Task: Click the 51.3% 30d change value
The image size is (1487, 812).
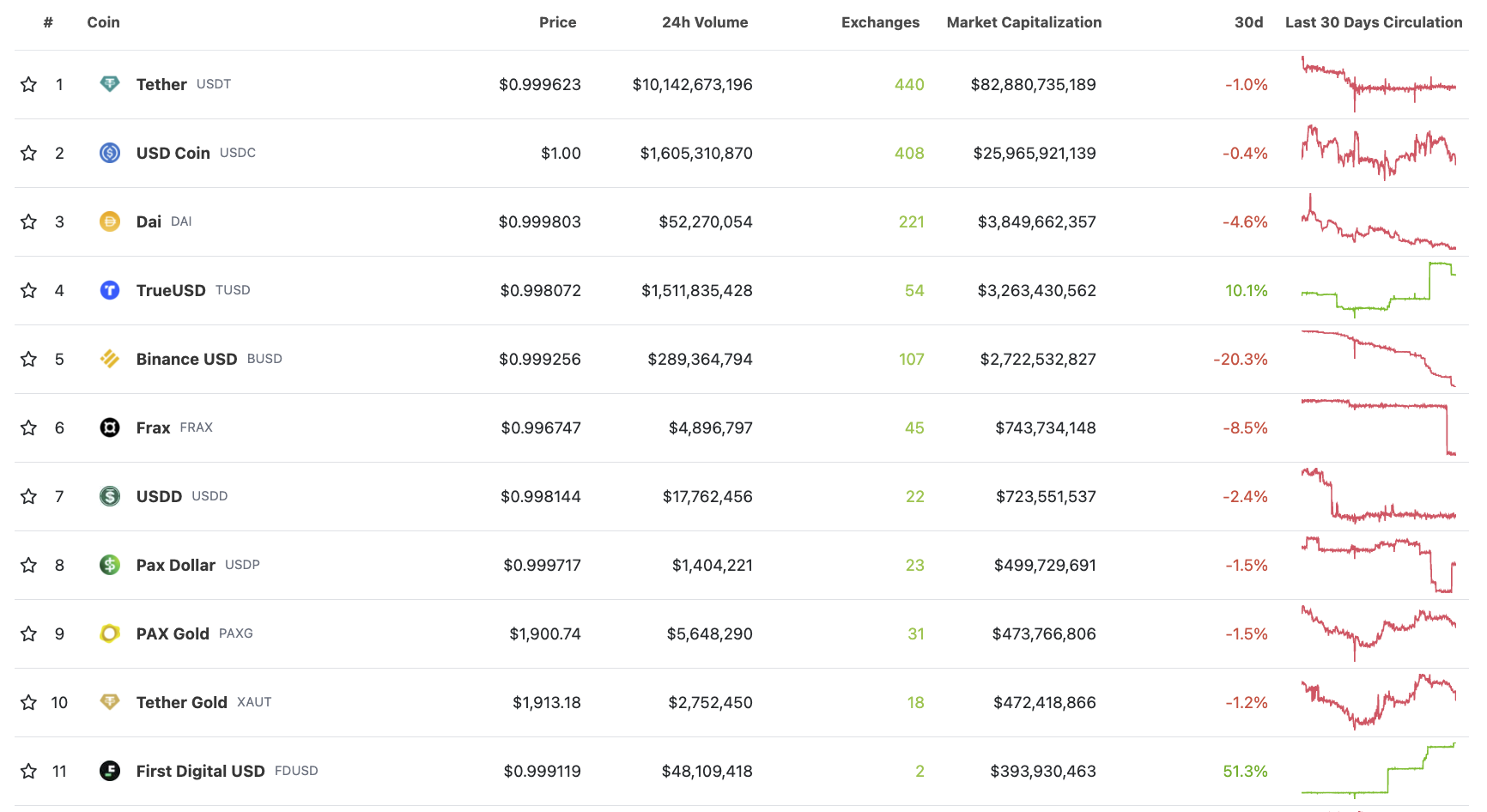Action: point(1245,771)
